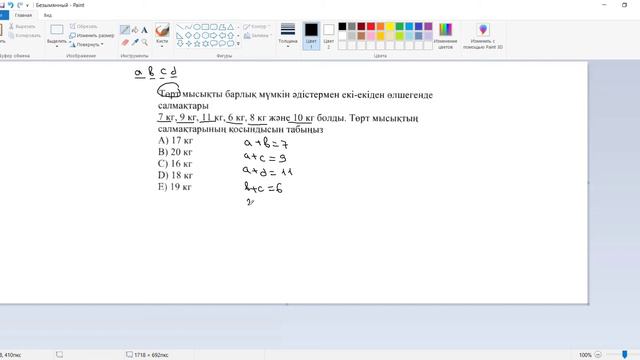640x360 pixels.
Task: Open Edit colors (Изменение цветов)
Action: (x=445, y=36)
